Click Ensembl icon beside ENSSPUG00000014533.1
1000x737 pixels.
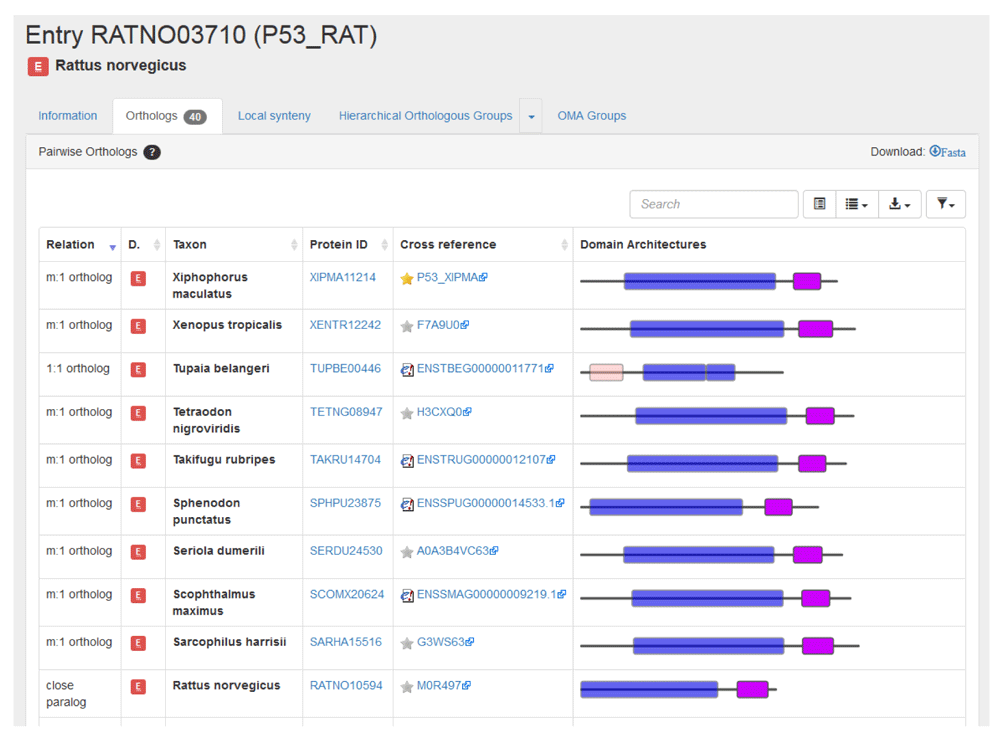407,504
